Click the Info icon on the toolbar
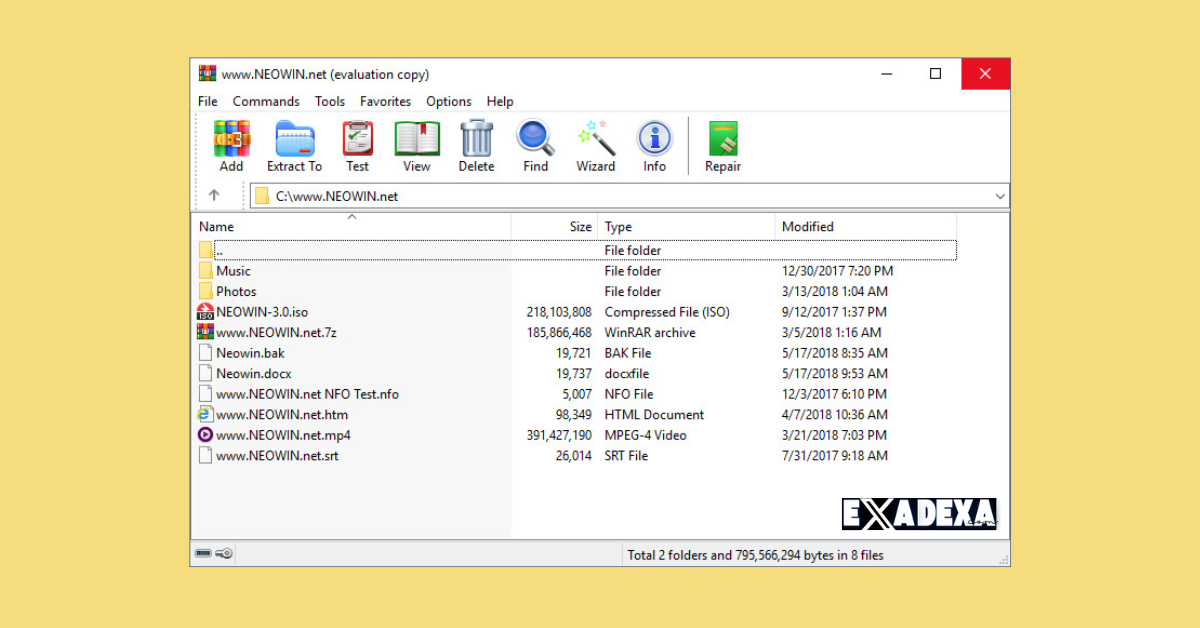Image resolution: width=1200 pixels, height=628 pixels. [654, 140]
